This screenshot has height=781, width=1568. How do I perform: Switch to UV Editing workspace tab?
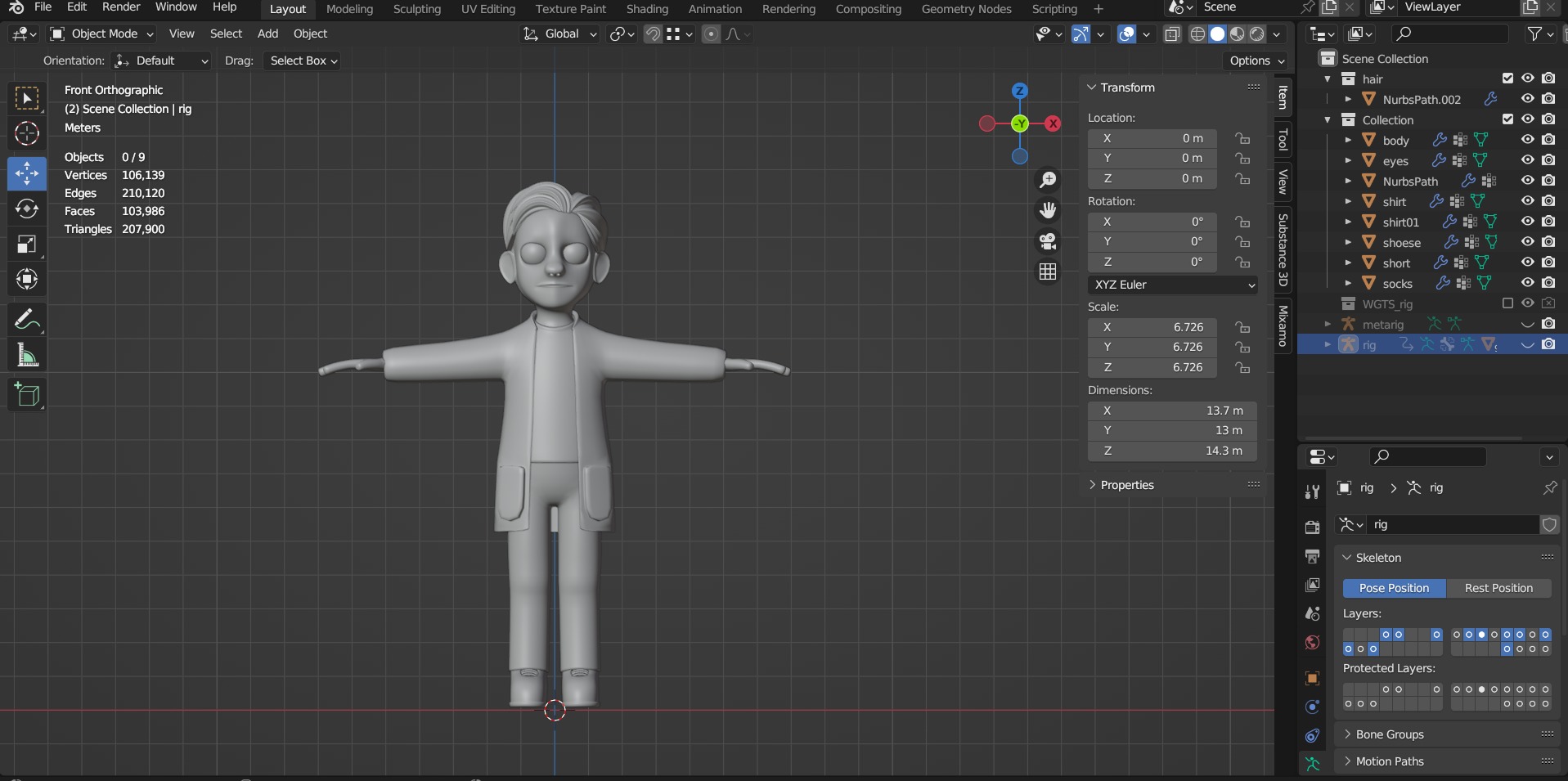(x=488, y=9)
